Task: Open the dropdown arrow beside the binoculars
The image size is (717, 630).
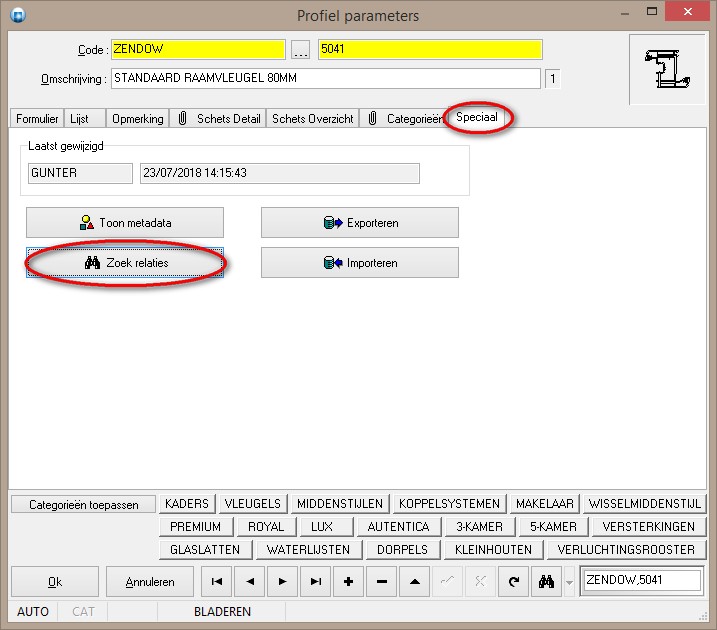Action: click(x=569, y=582)
